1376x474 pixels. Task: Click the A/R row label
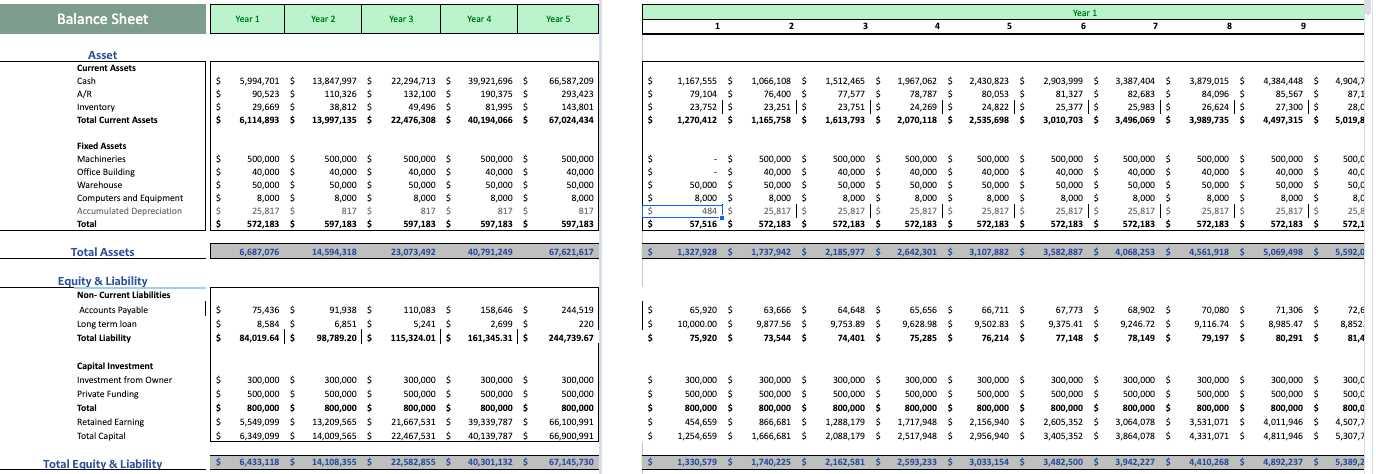86,94
